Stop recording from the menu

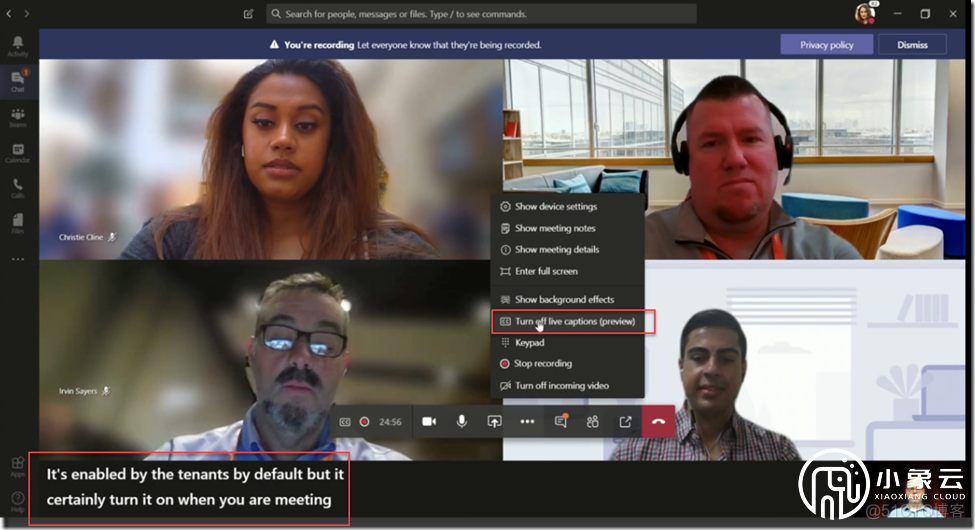pos(567,363)
